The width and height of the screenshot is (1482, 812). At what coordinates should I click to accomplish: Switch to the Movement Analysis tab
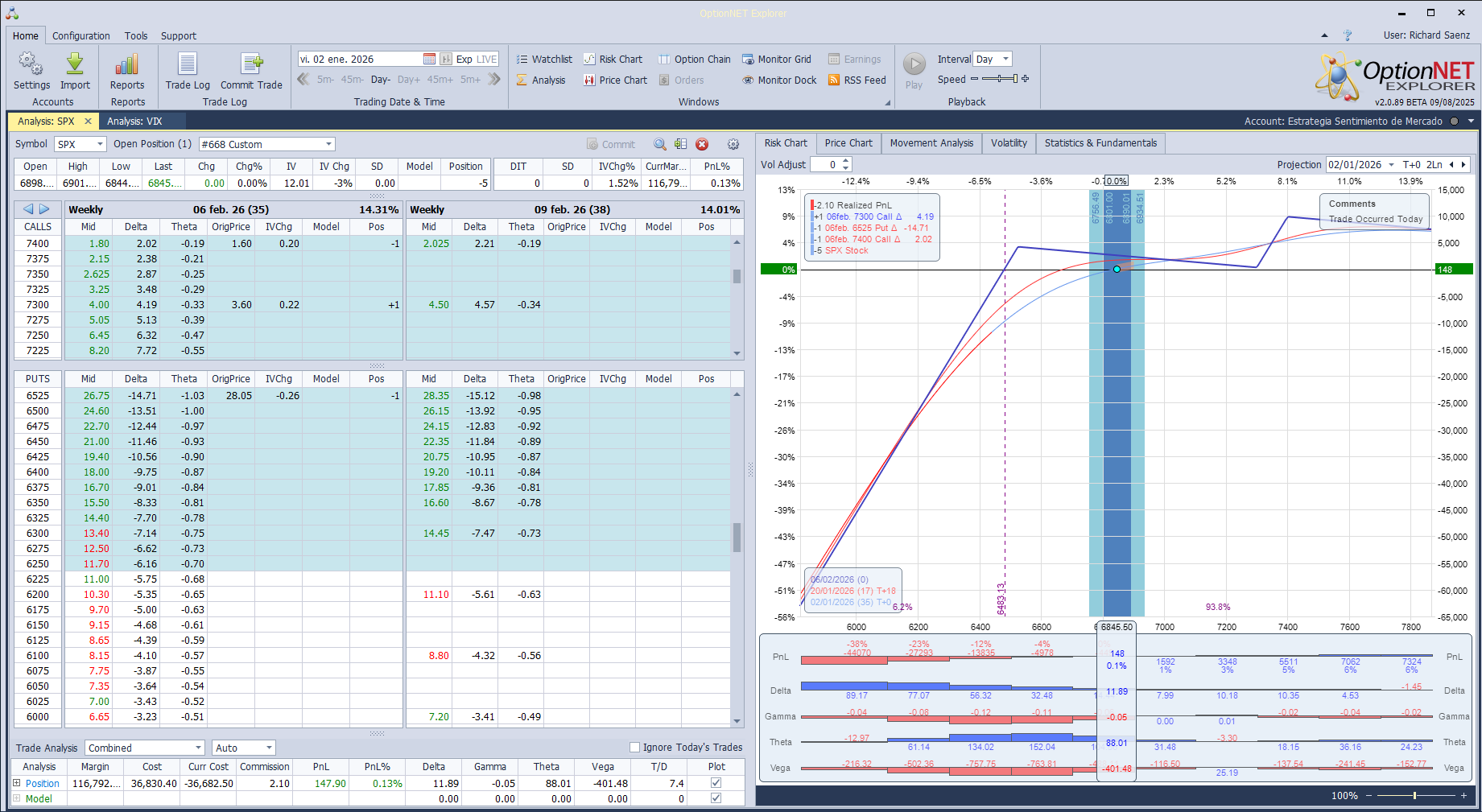click(x=931, y=143)
